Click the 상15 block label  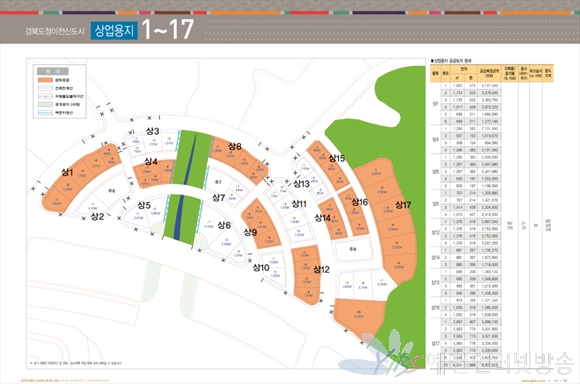337,158
